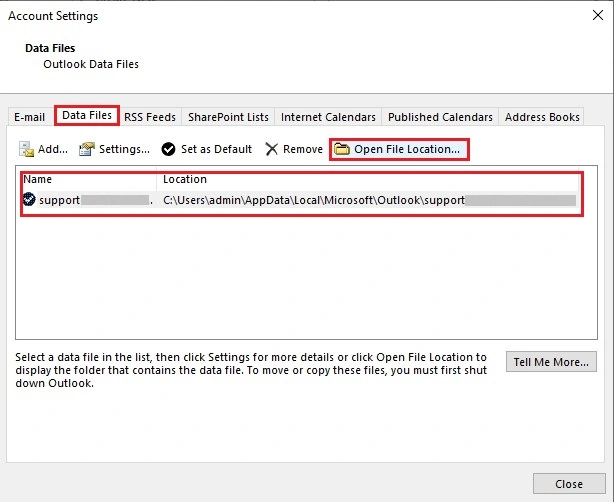The width and height of the screenshot is (614, 502).
Task: Click the Close button
Action: coord(568,484)
